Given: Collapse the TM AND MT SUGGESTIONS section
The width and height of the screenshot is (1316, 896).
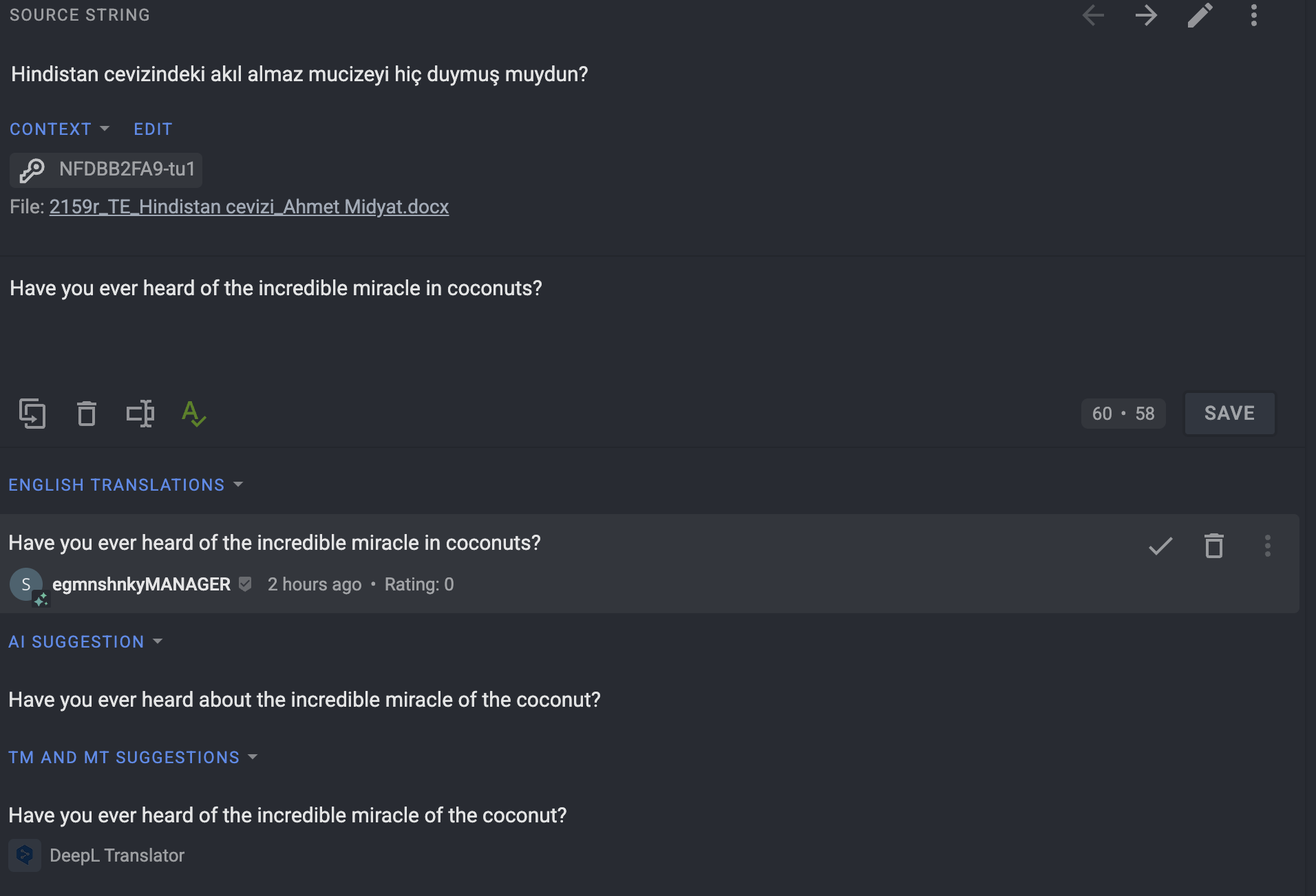Looking at the screenshot, I should pos(134,758).
